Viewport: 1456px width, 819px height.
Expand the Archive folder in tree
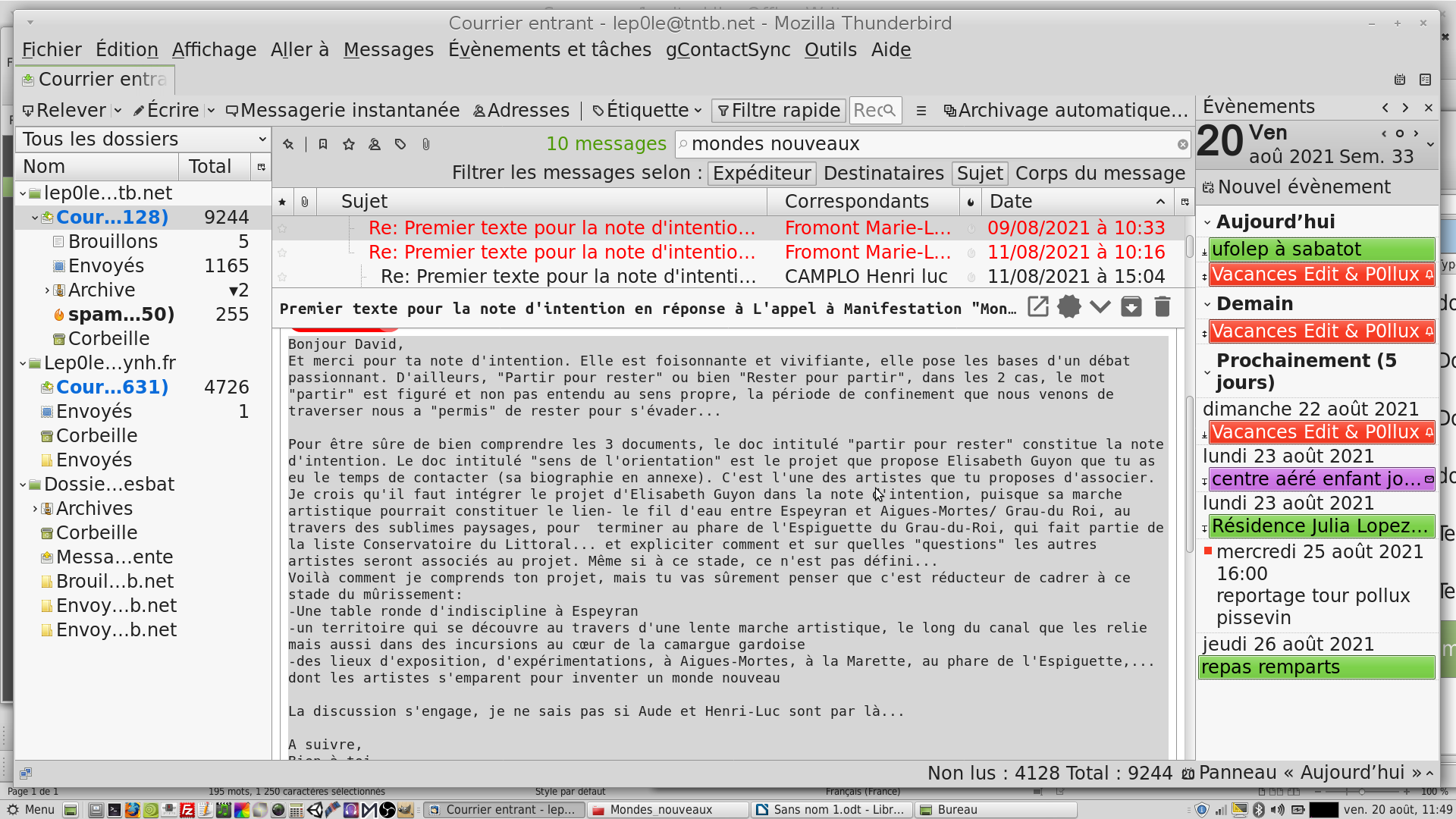[47, 290]
